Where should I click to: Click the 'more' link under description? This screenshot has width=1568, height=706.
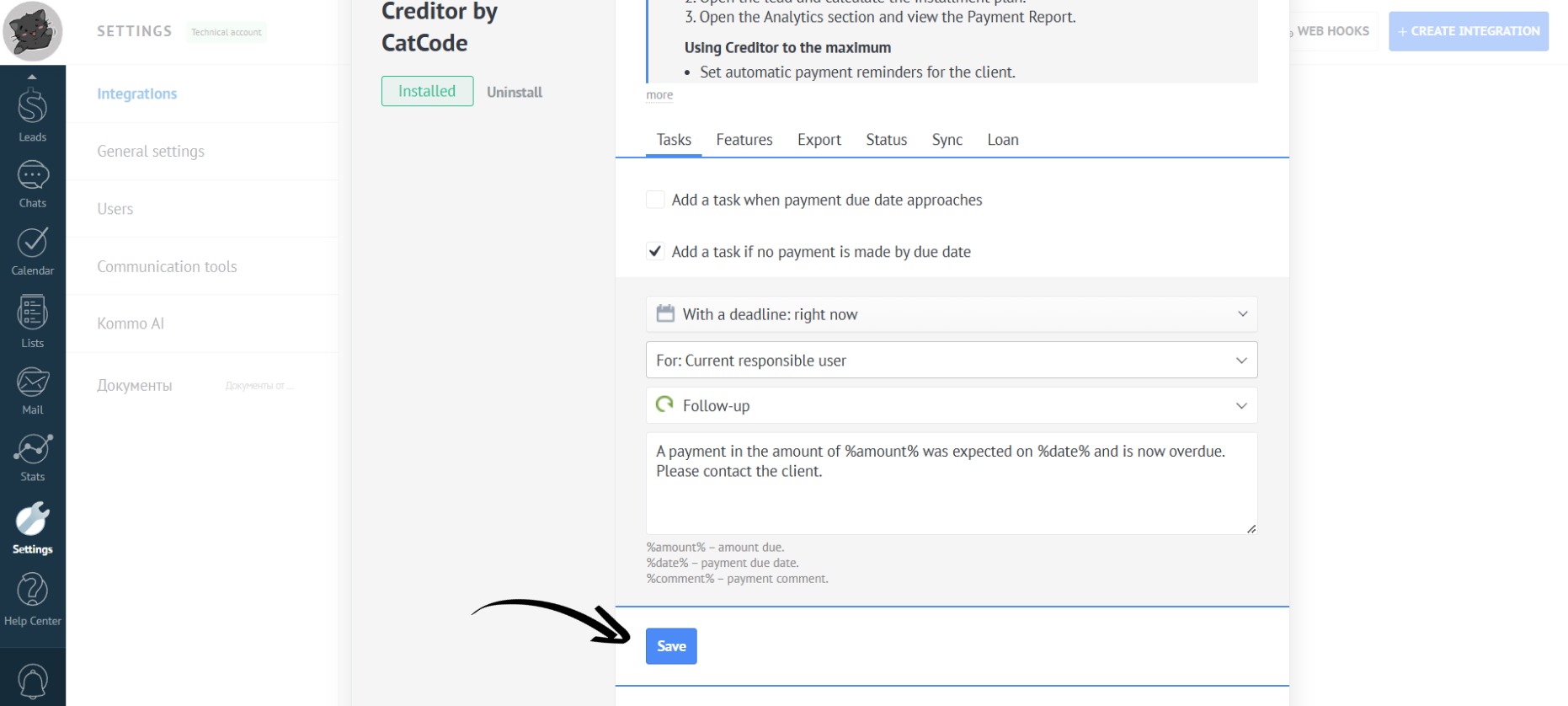coord(659,95)
